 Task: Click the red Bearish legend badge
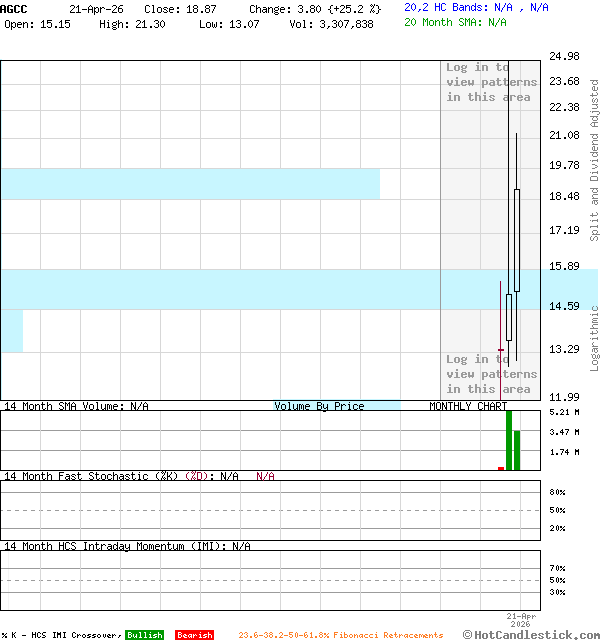[194, 635]
